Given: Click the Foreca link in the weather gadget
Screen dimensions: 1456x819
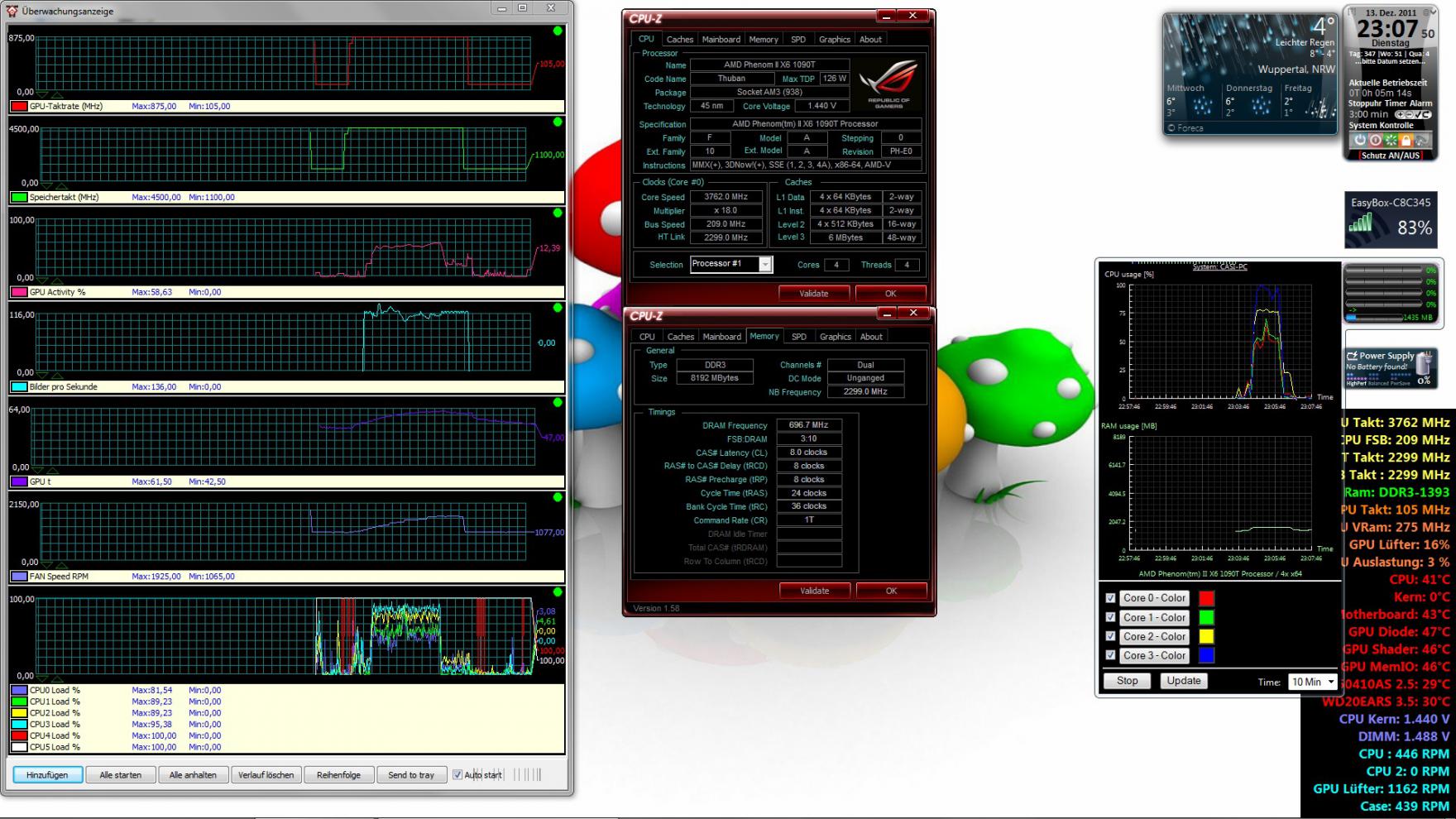Looking at the screenshot, I should [1186, 128].
